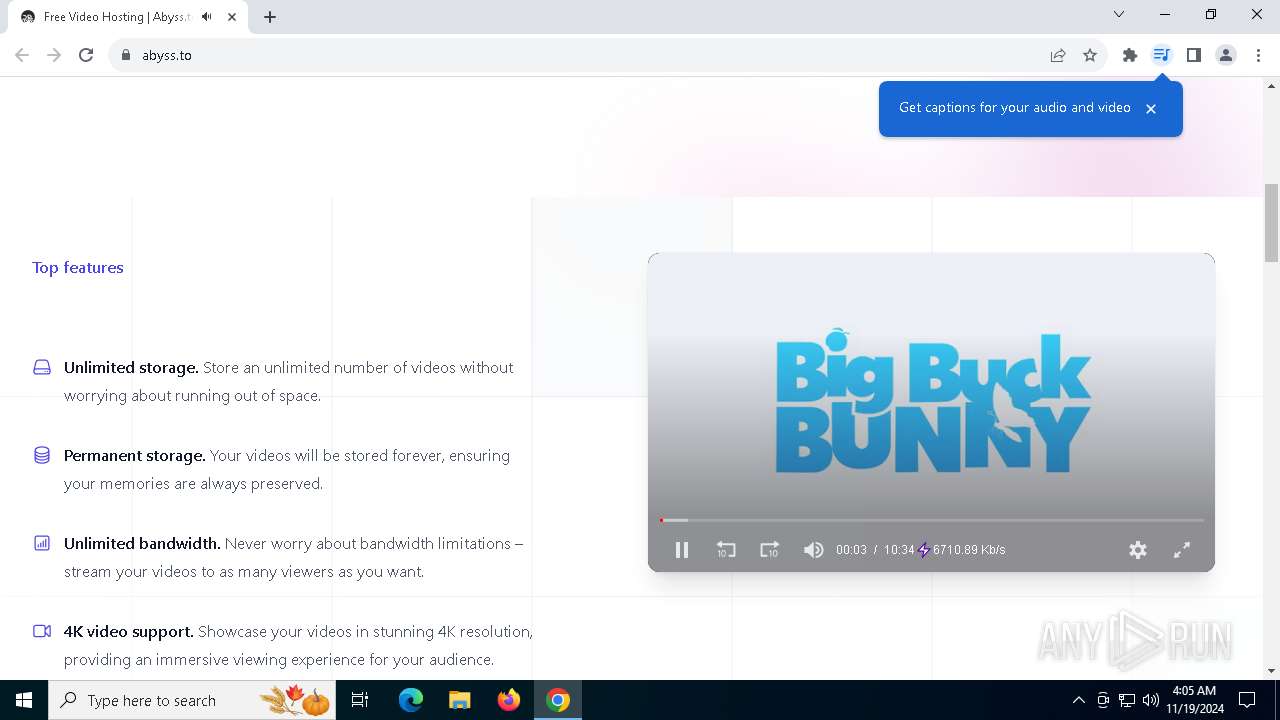View site information lock icon
Image resolution: width=1280 pixels, height=720 pixels.
pyautogui.click(x=126, y=55)
